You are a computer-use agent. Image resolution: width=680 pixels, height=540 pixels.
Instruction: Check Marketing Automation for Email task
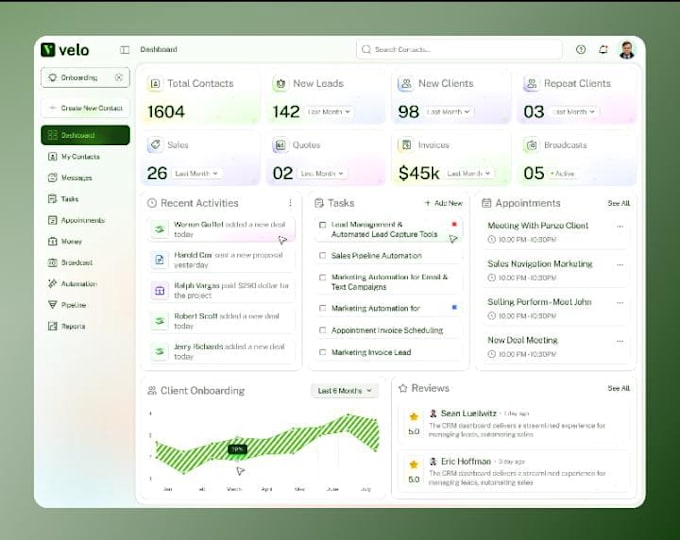322,277
